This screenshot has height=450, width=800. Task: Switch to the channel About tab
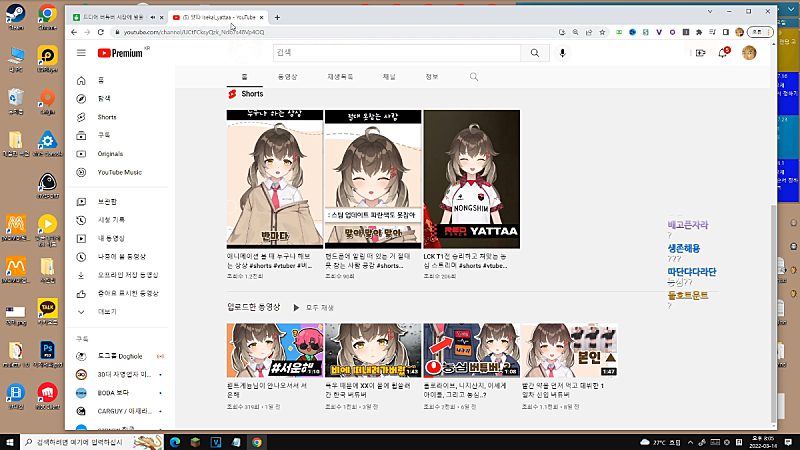click(x=432, y=77)
